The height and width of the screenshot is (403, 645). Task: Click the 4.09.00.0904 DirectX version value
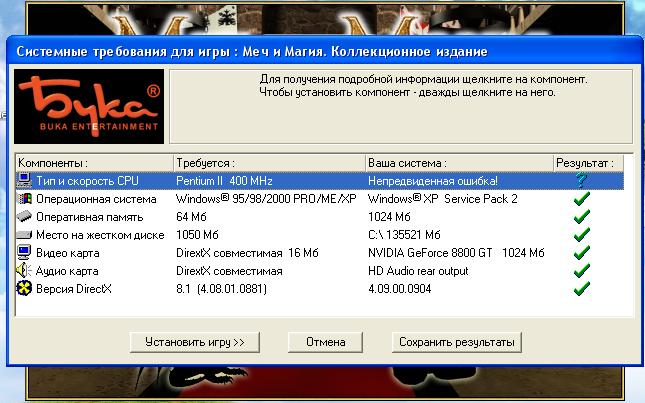(x=399, y=289)
